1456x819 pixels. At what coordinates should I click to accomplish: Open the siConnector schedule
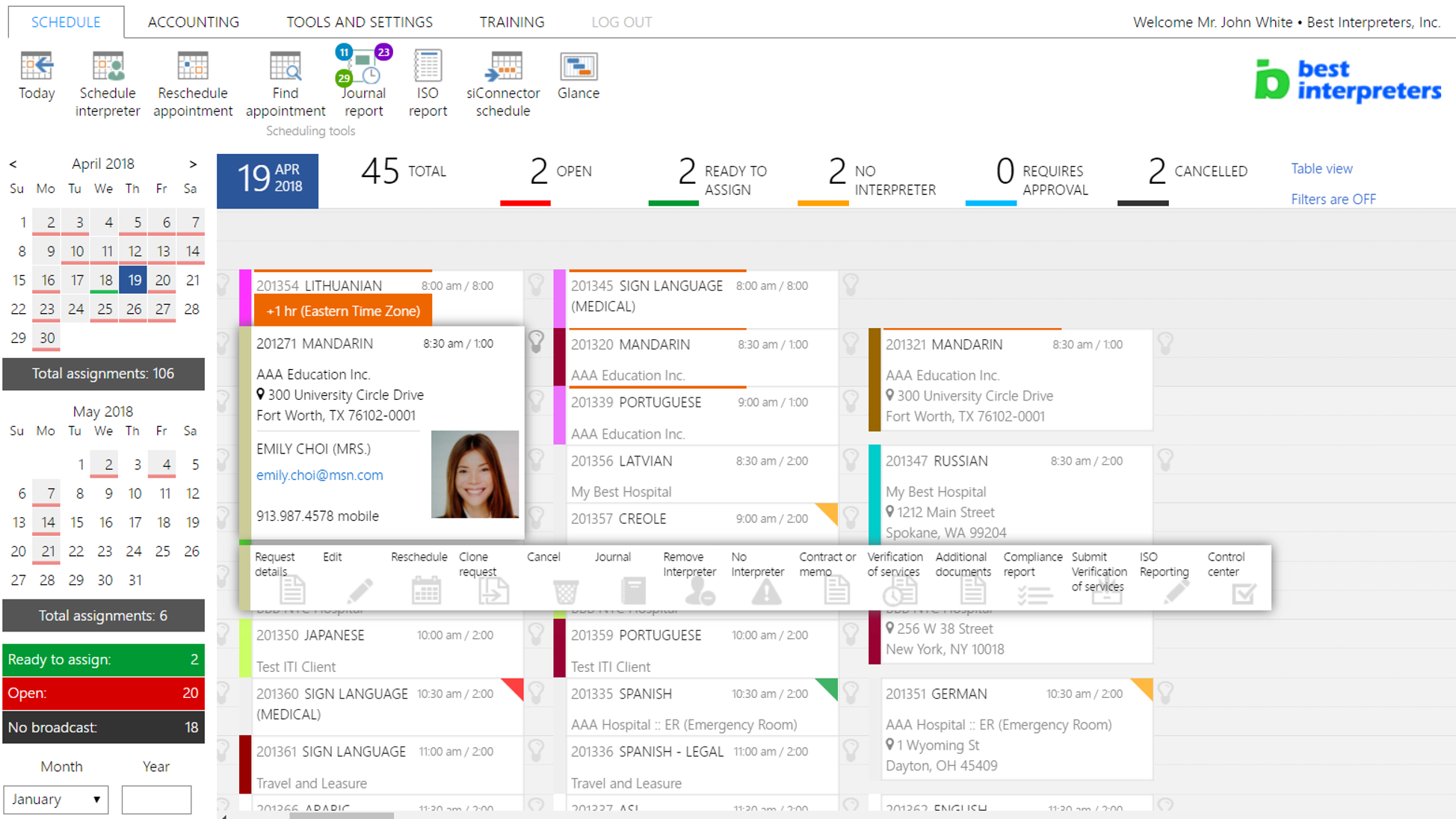(502, 82)
